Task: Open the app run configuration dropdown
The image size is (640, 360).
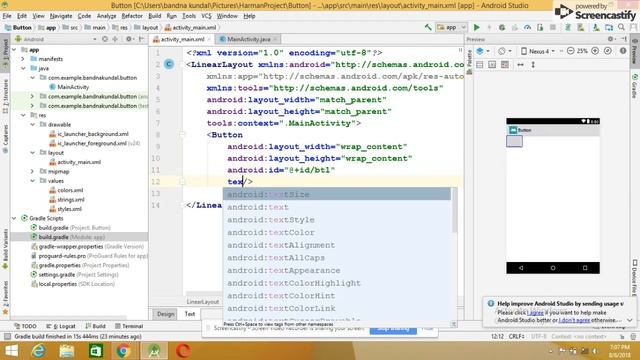Action: [451, 27]
